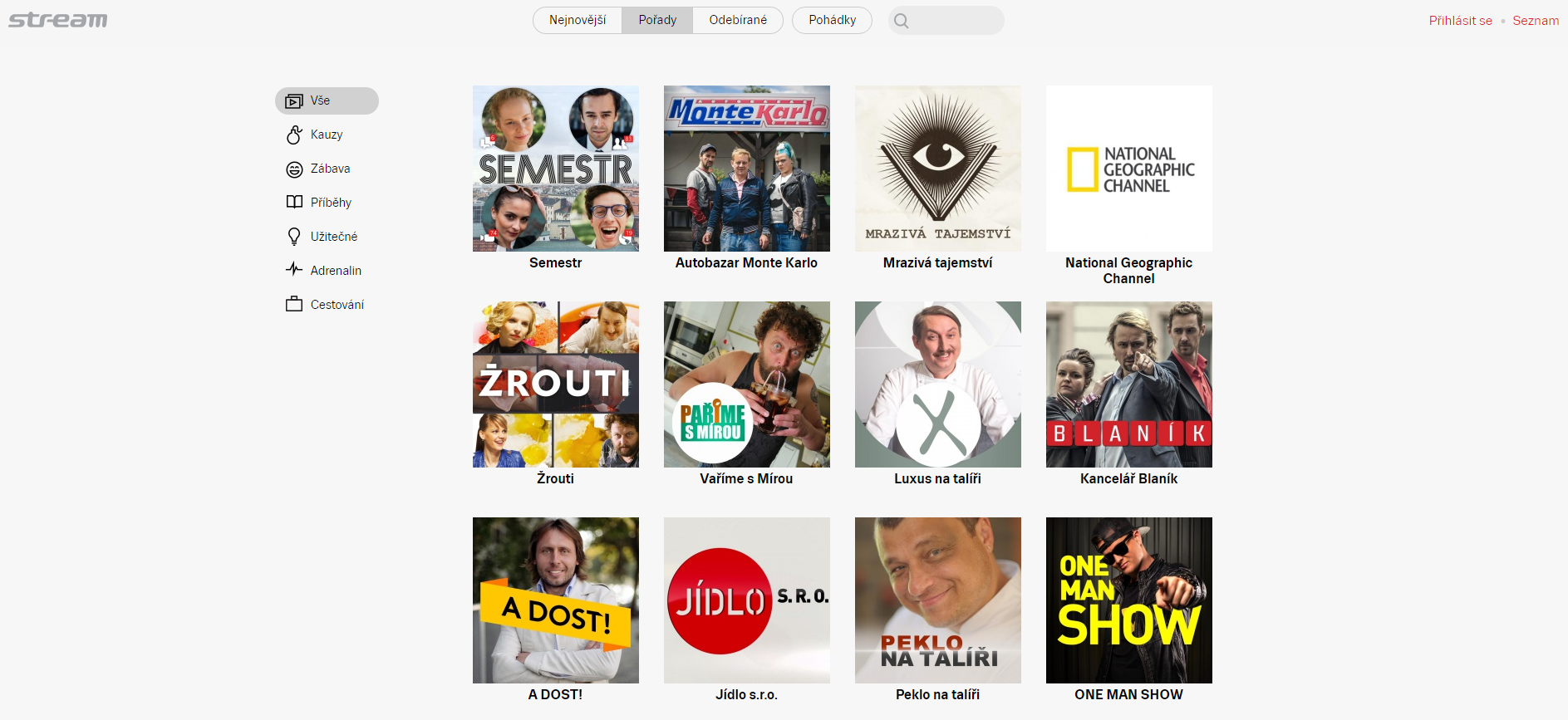
Task: Click the Autobazar Monte Karlo title
Action: [747, 262]
